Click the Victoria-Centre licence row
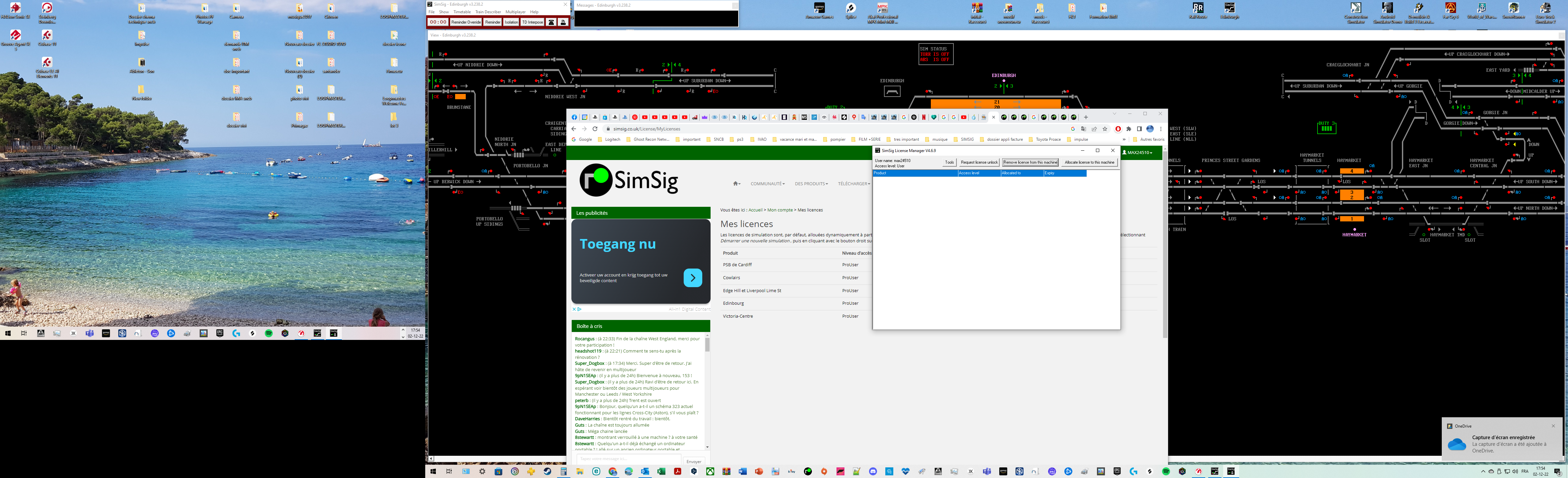Image resolution: width=1568 pixels, height=478 pixels. [796, 316]
